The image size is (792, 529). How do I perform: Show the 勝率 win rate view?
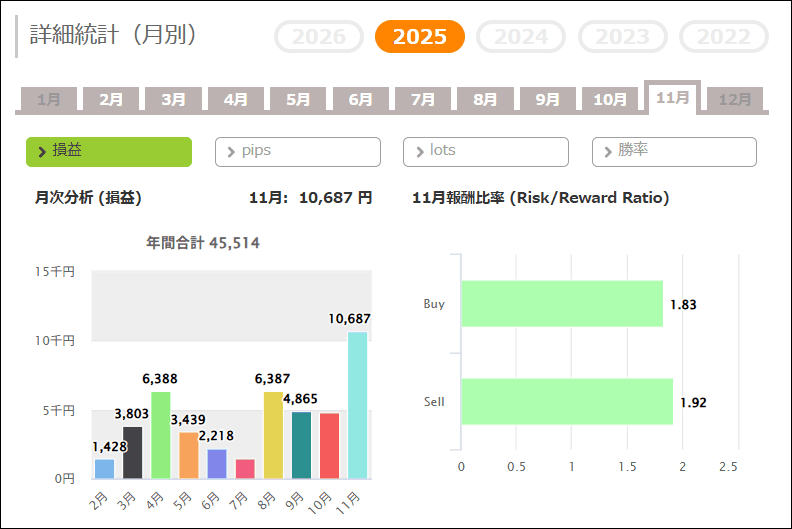[674, 151]
